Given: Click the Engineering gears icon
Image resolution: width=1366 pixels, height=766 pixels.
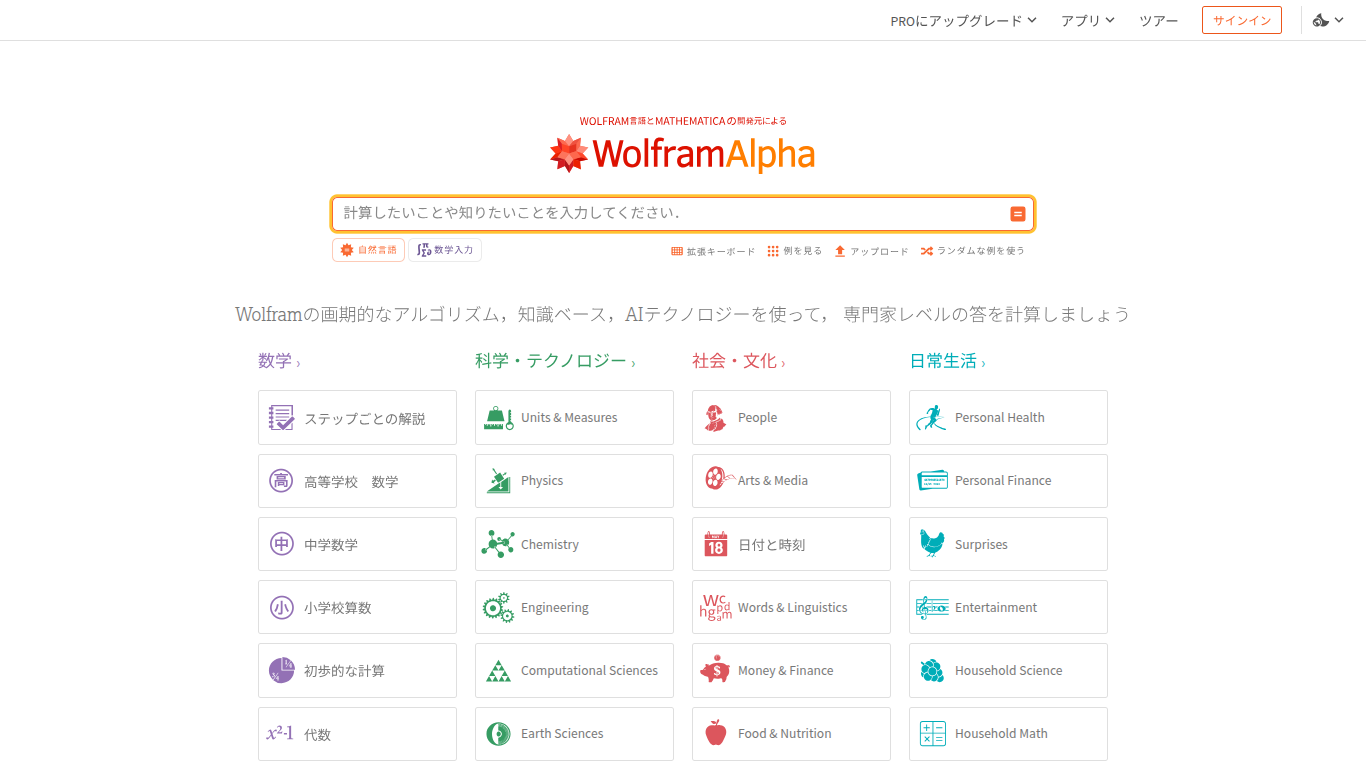Looking at the screenshot, I should 498,607.
